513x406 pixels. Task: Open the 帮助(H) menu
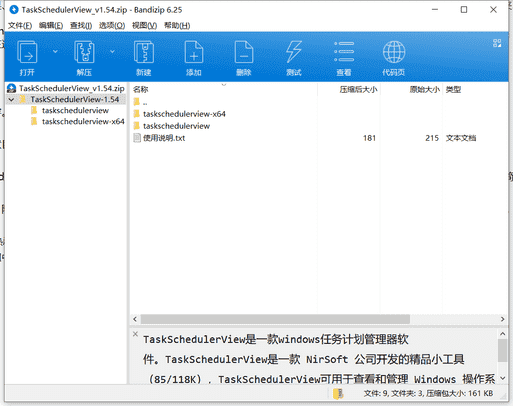coord(177,25)
